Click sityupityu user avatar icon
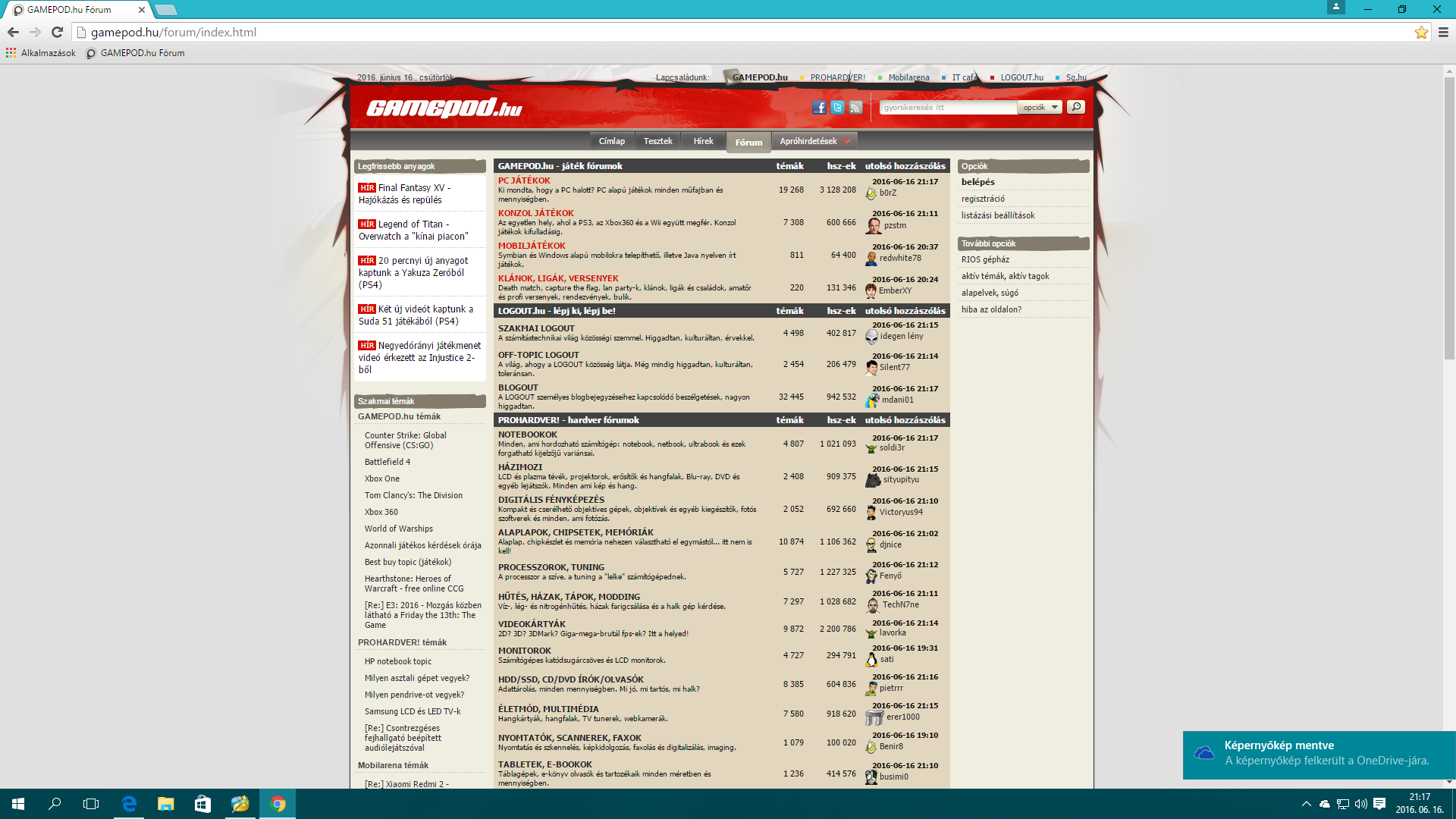The width and height of the screenshot is (1456, 819). 873,479
